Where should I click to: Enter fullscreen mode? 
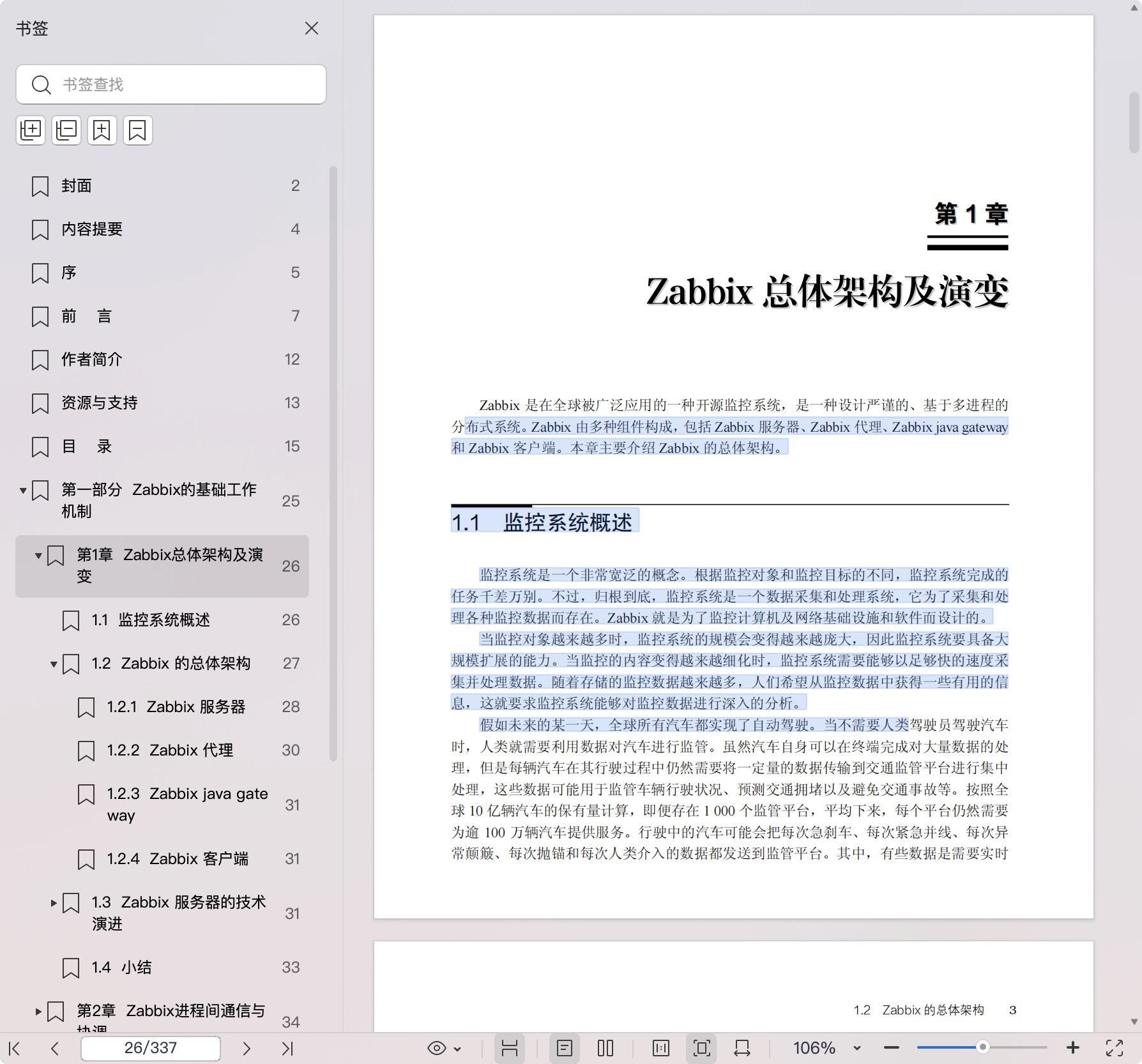click(1115, 1048)
